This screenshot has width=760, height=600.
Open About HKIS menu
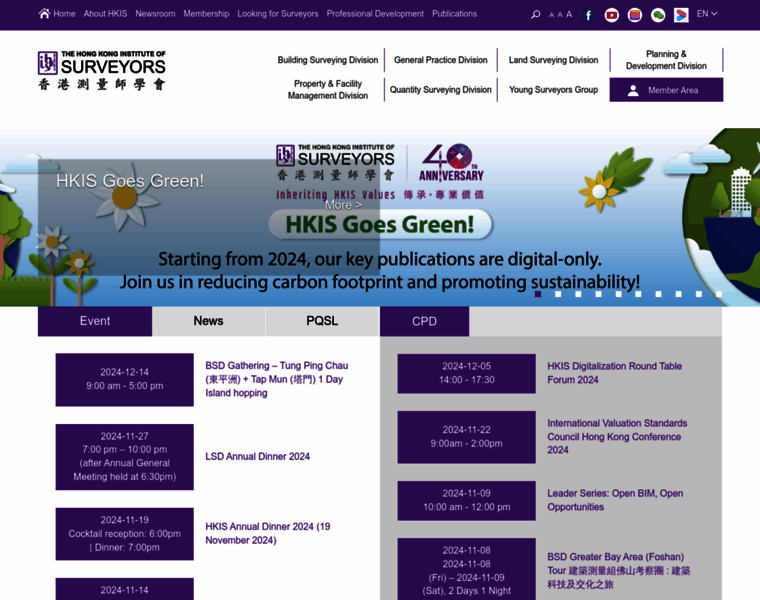[105, 14]
